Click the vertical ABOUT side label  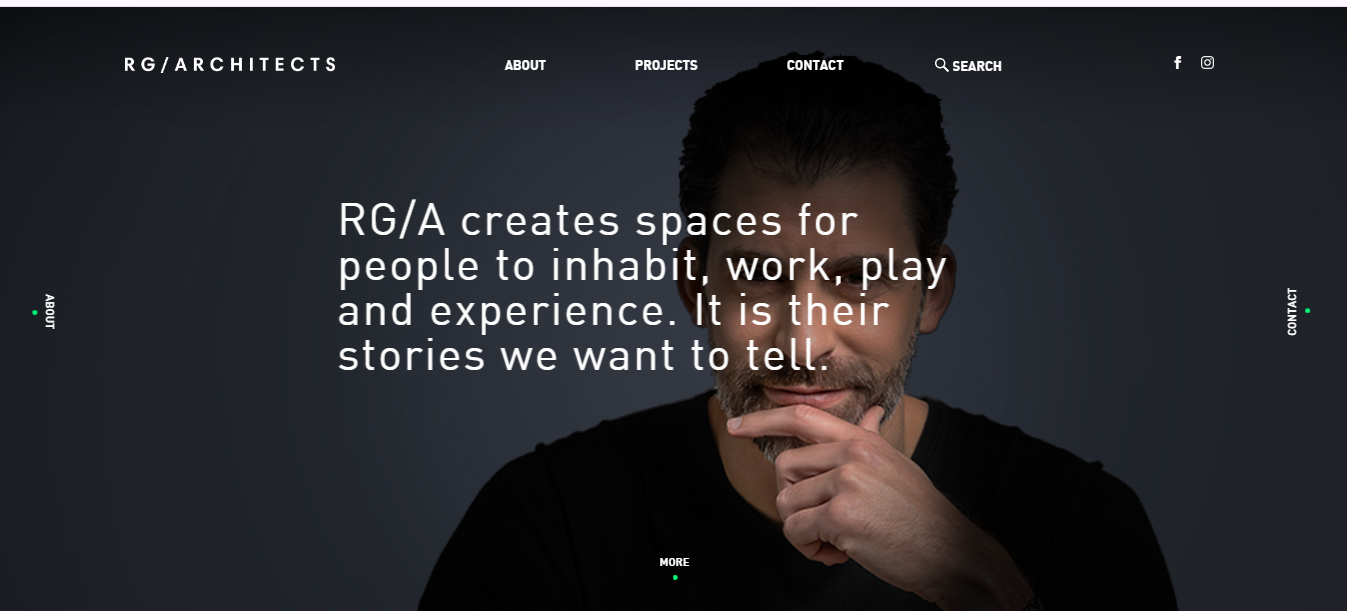[x=50, y=312]
